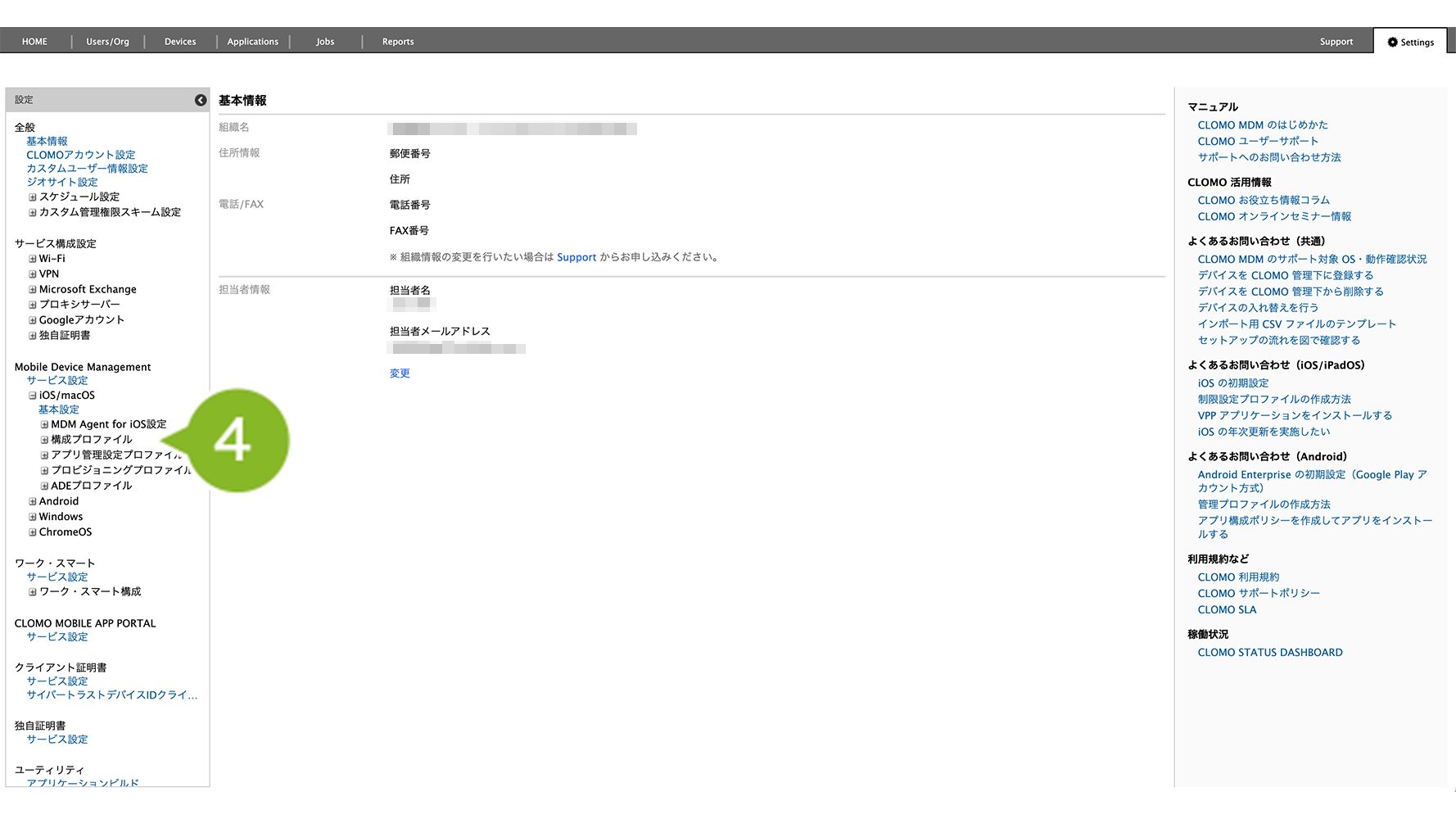Open the Applications menu

click(252, 42)
